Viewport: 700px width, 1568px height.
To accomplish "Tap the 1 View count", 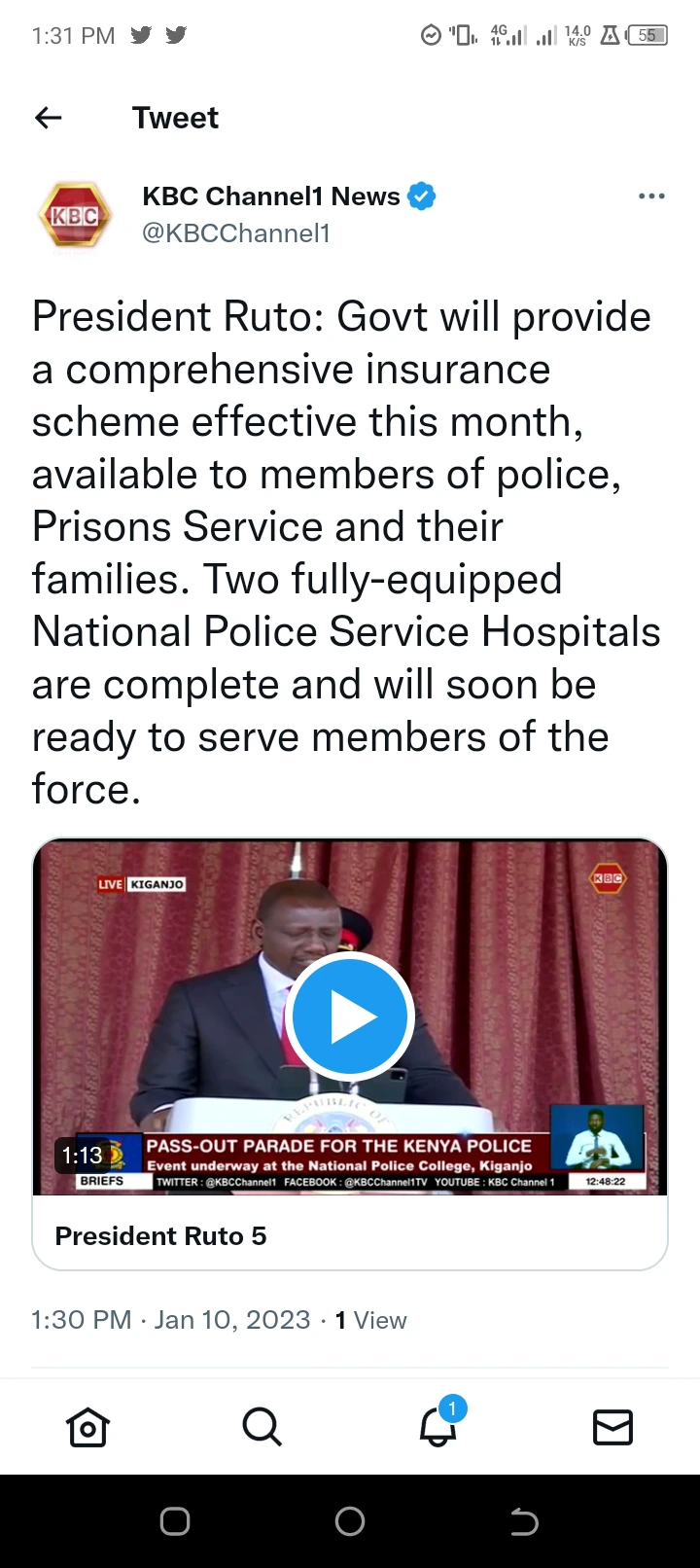I will tap(370, 1320).
